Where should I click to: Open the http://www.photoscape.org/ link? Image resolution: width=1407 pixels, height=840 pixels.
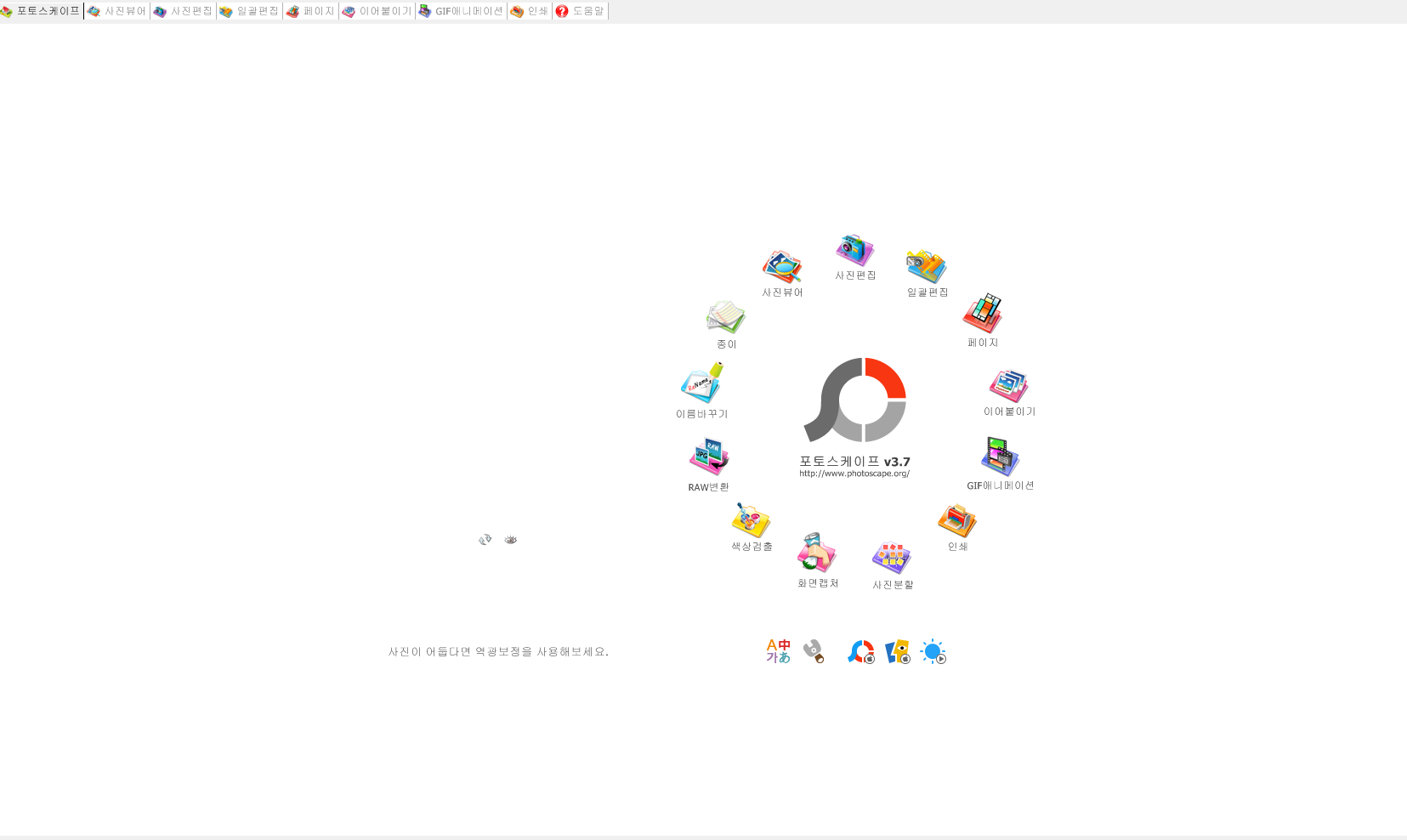pyautogui.click(x=854, y=474)
